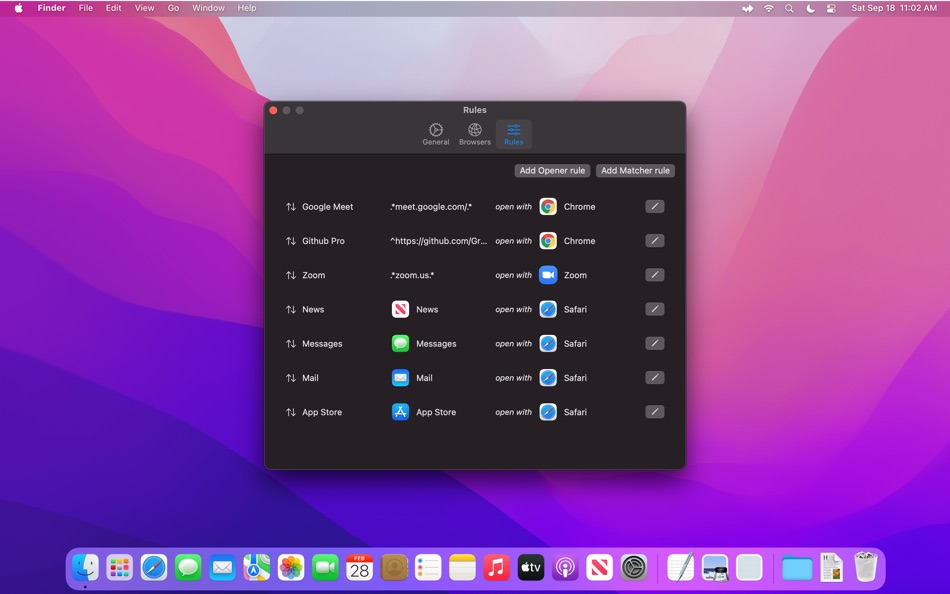The height and width of the screenshot is (594, 950).
Task: Open the View menu
Action: tap(144, 8)
